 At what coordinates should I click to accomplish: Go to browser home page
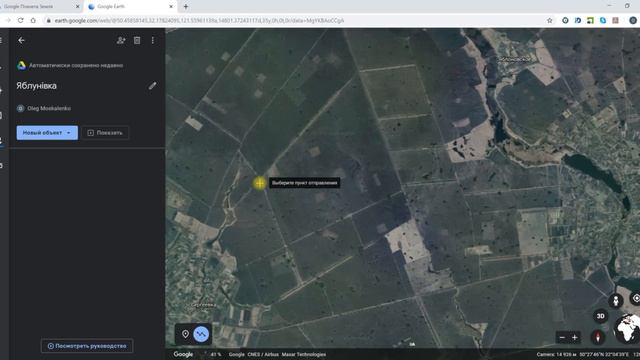point(33,20)
